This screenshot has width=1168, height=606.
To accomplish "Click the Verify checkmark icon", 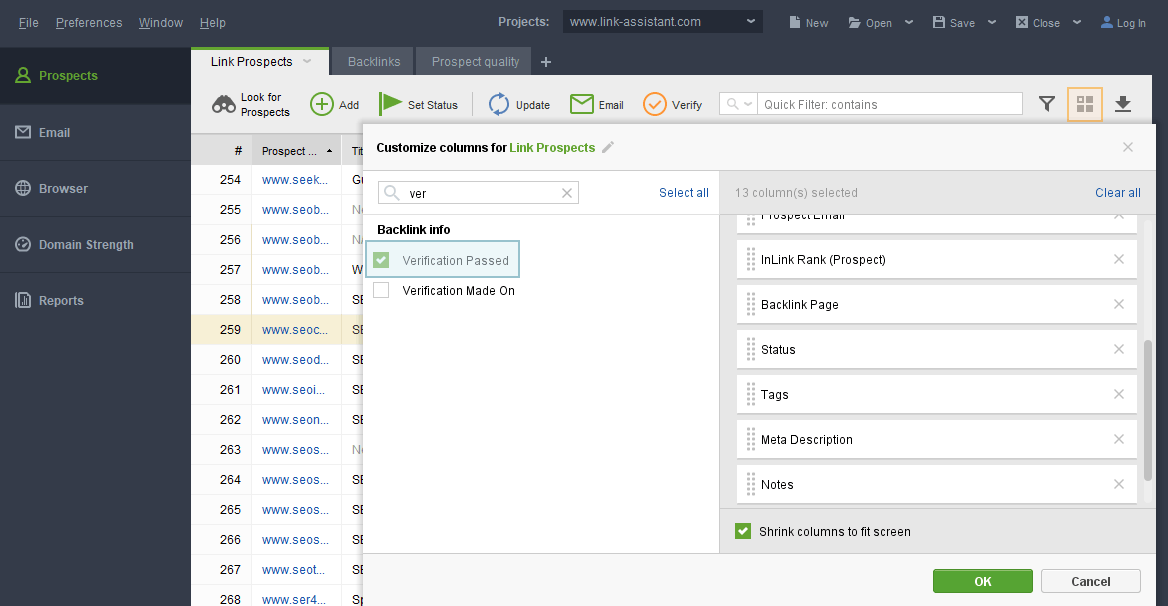I will (x=654, y=104).
